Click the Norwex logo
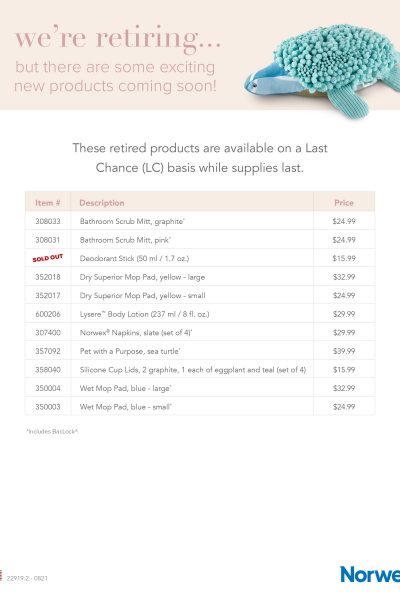The image size is (400, 600). point(370,574)
